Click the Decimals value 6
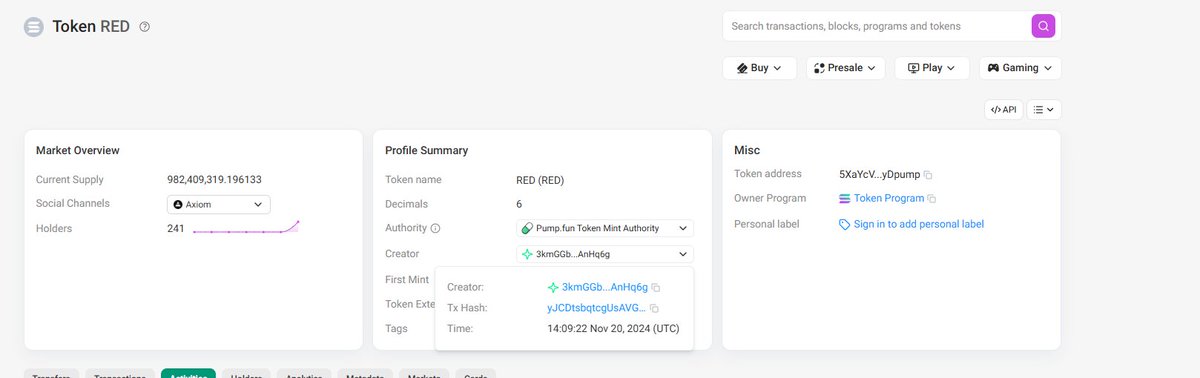Image resolution: width=1200 pixels, height=378 pixels. tap(519, 204)
